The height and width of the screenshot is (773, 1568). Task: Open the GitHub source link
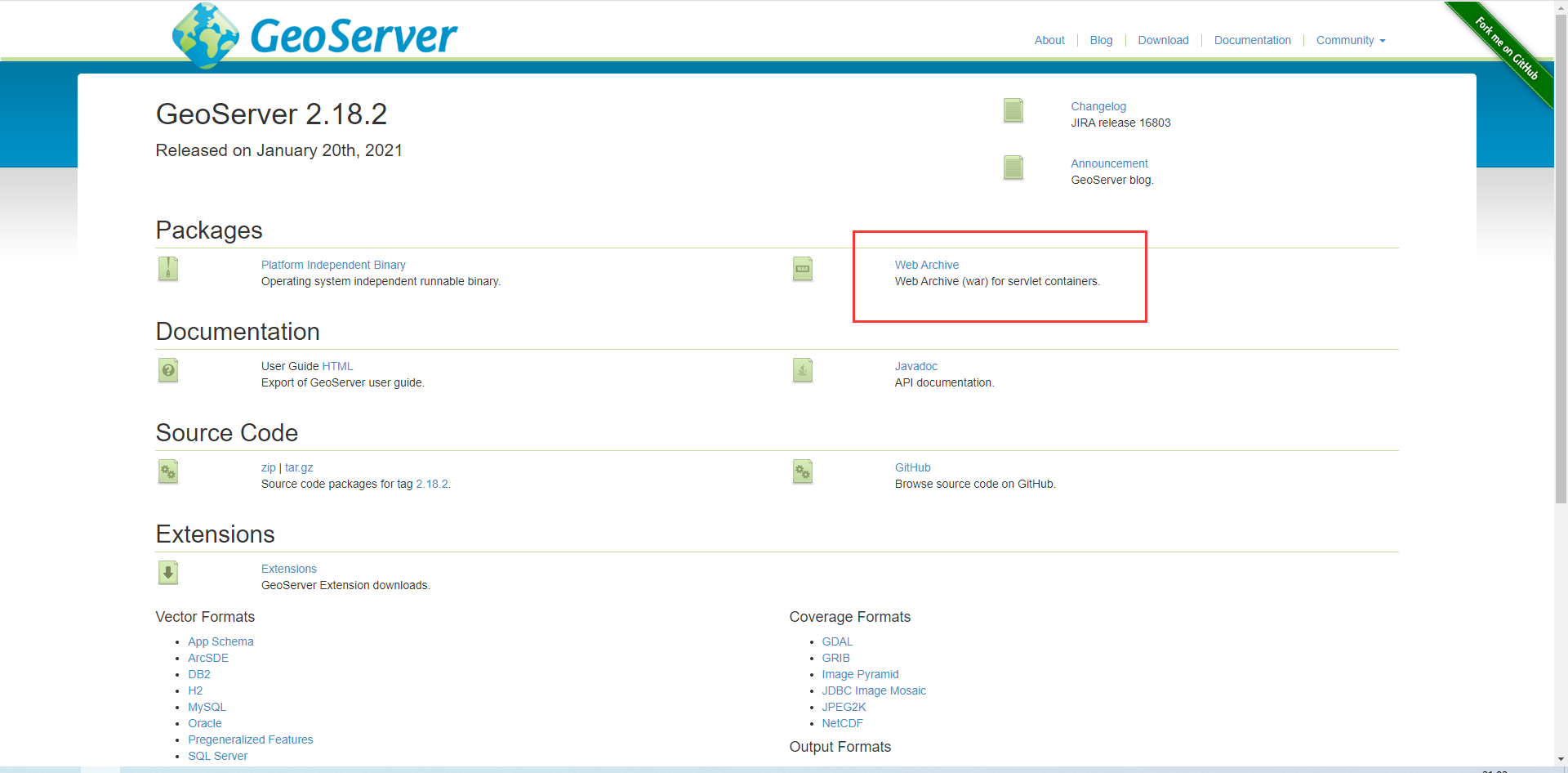[912, 467]
